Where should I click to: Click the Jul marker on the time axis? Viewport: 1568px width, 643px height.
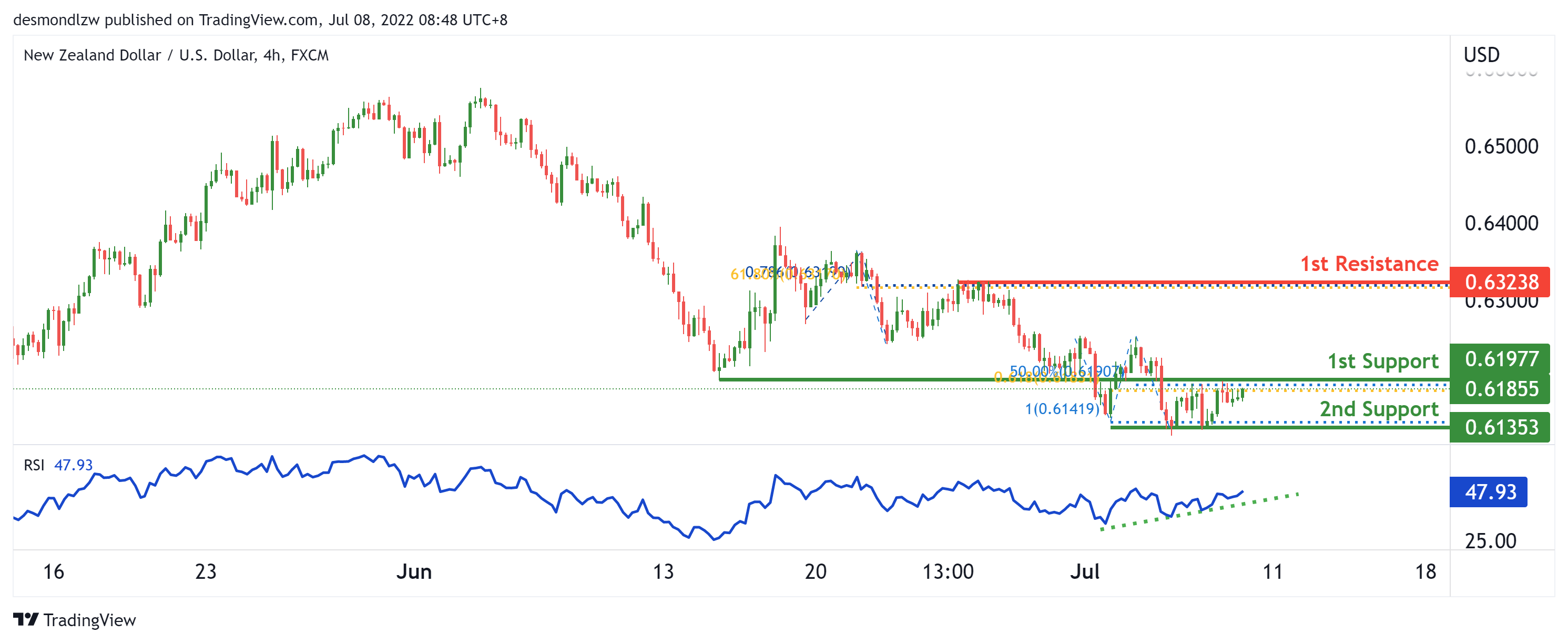pos(1085,572)
